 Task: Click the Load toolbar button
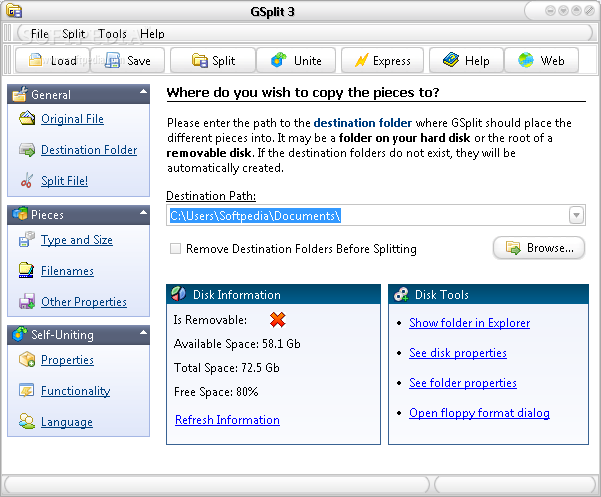pos(53,61)
